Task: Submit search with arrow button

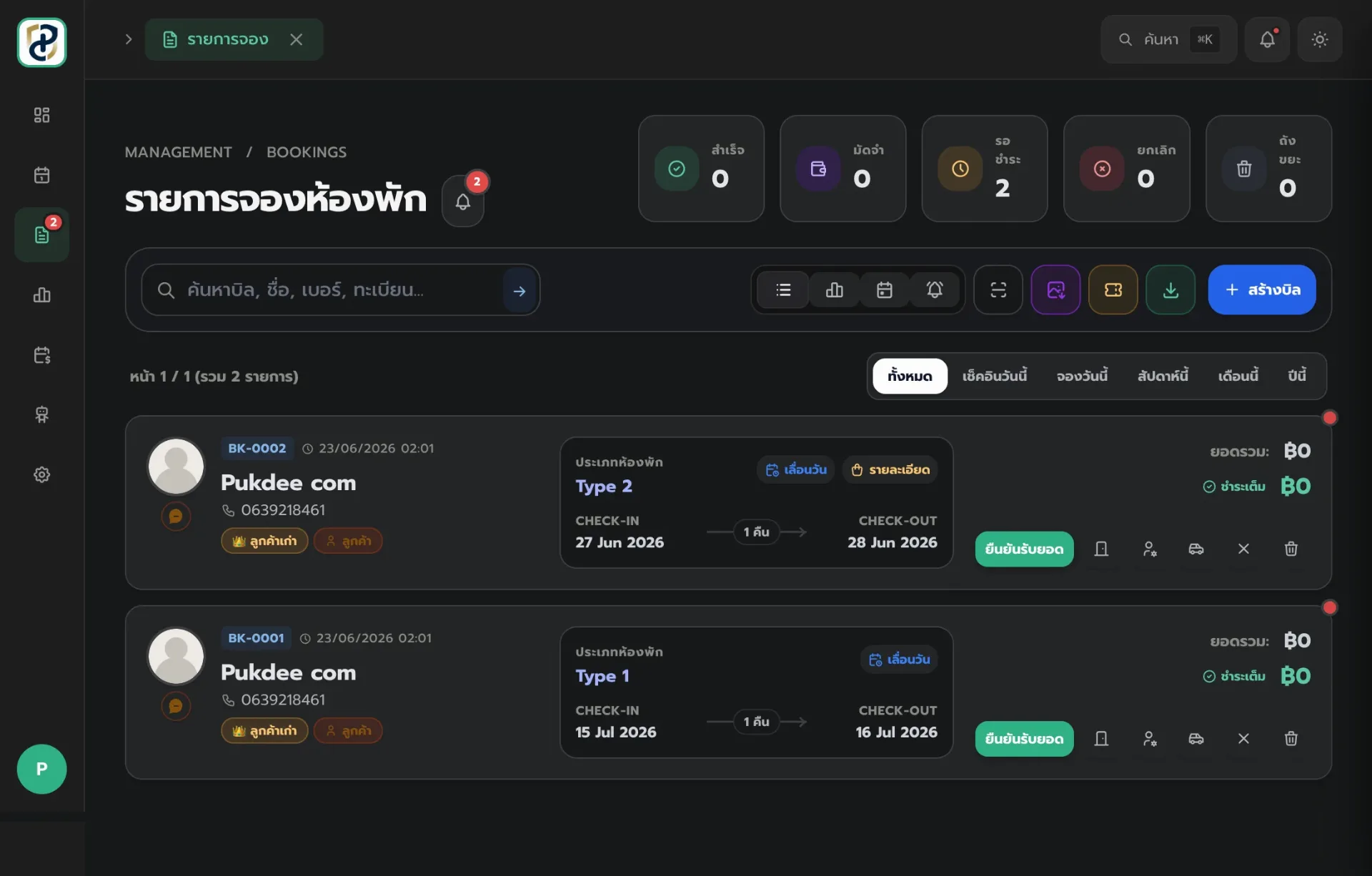Action: coord(520,290)
